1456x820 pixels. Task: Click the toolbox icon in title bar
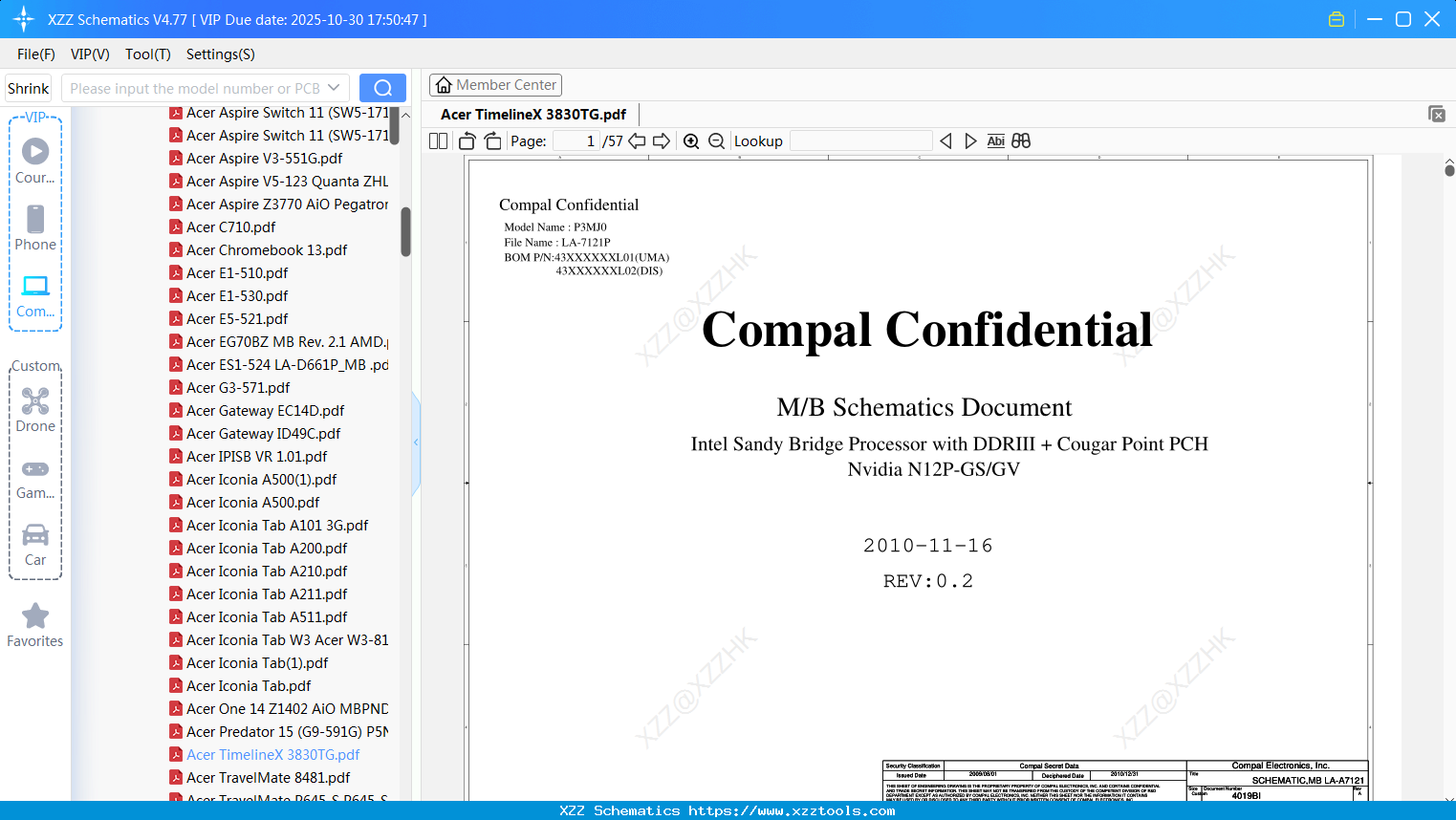pos(1336,19)
